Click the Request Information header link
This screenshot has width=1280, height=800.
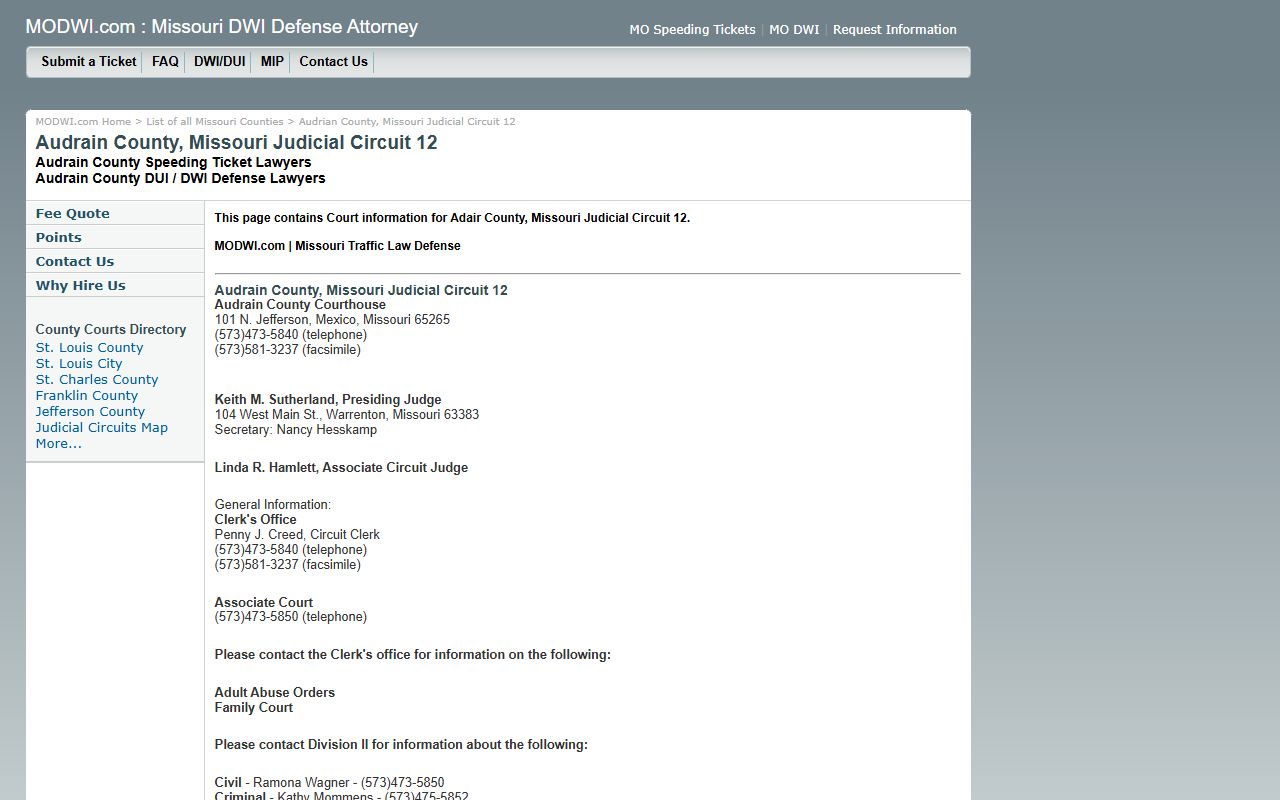(x=894, y=30)
